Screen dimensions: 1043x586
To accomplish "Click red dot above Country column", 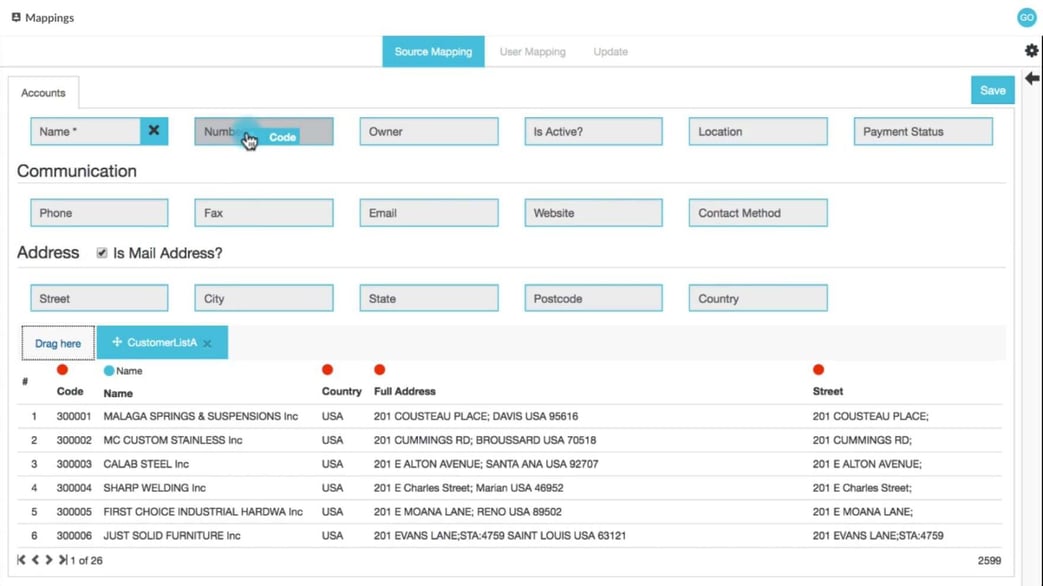I will pyautogui.click(x=327, y=370).
